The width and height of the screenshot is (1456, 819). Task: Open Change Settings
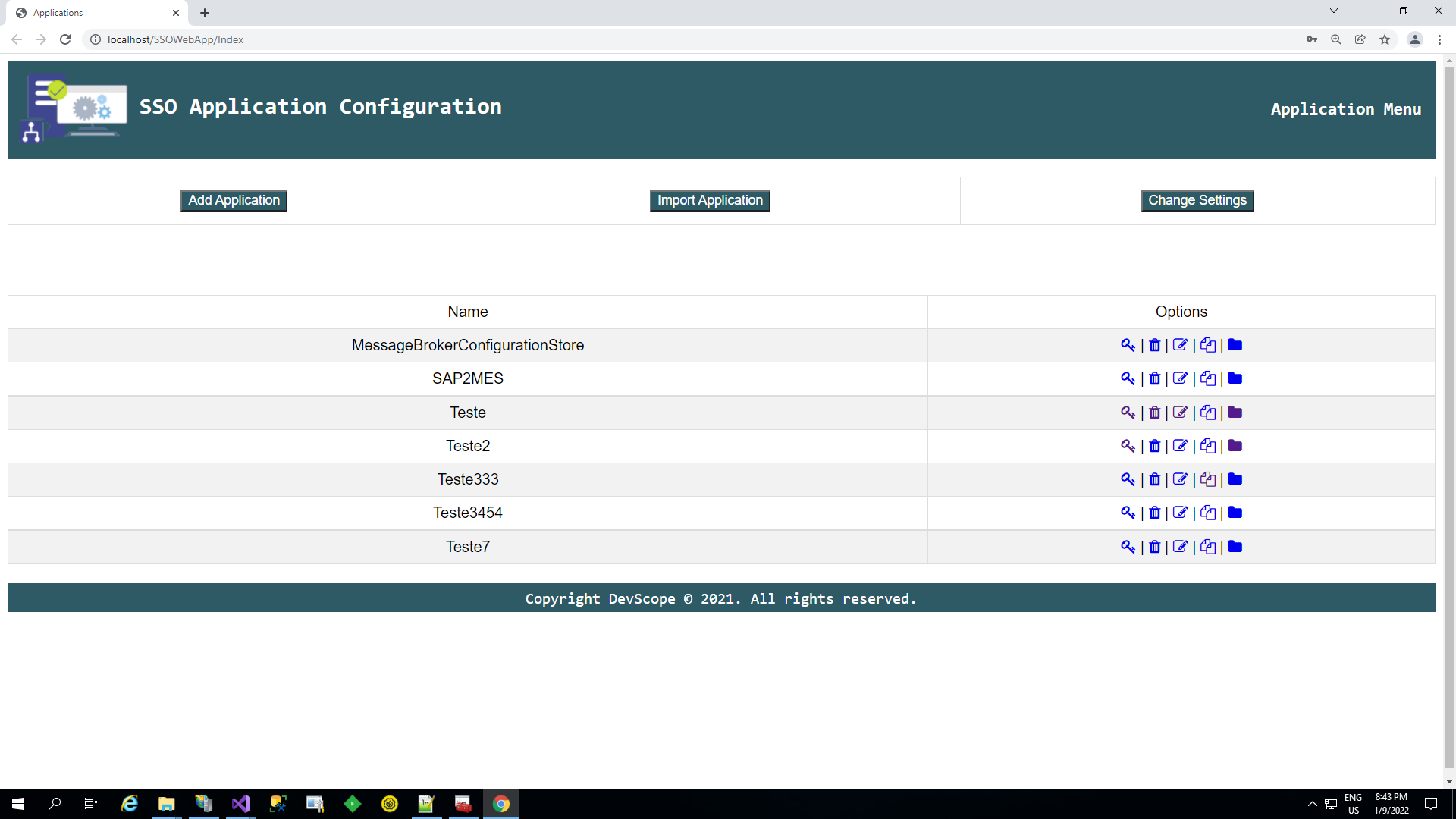[1197, 200]
